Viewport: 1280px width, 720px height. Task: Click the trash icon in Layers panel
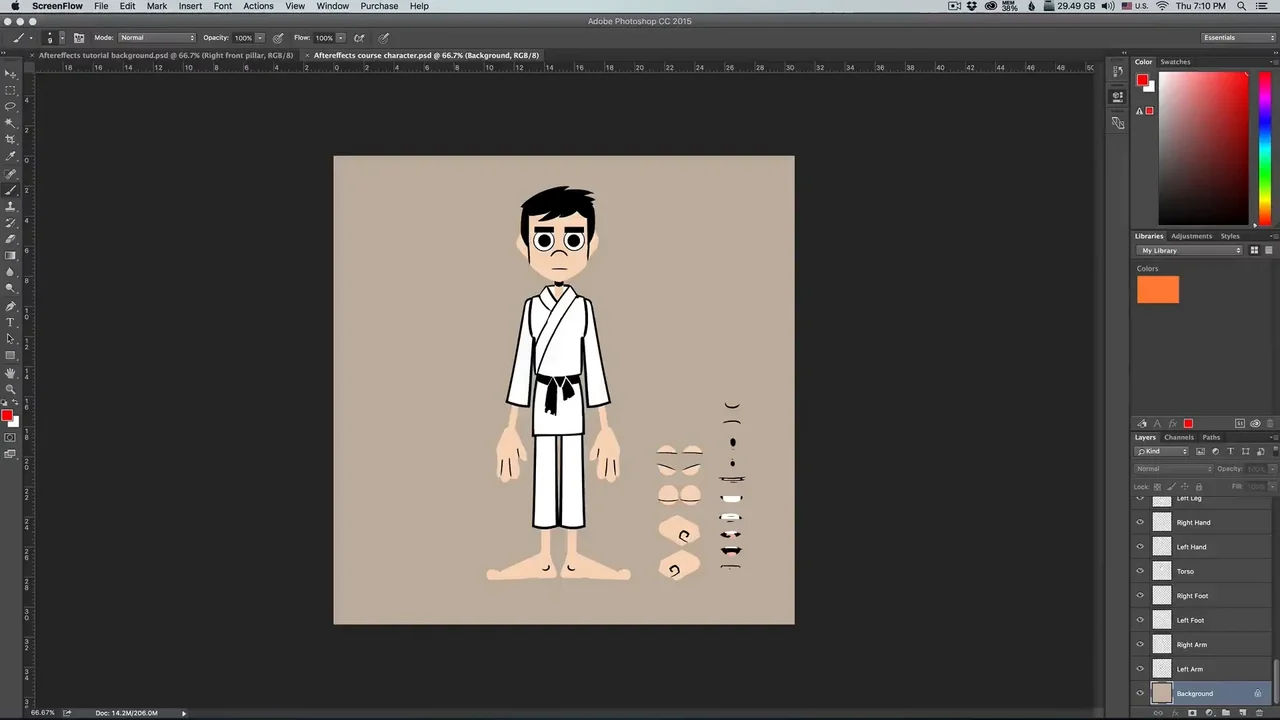click(1258, 713)
